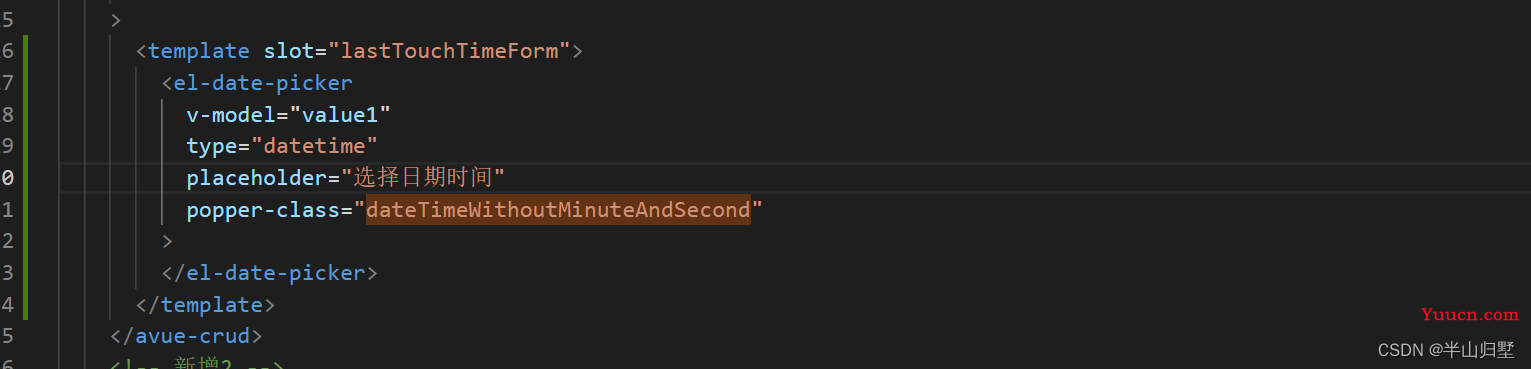Click the type attribute name
This screenshot has width=1531, height=369.
click(x=211, y=147)
